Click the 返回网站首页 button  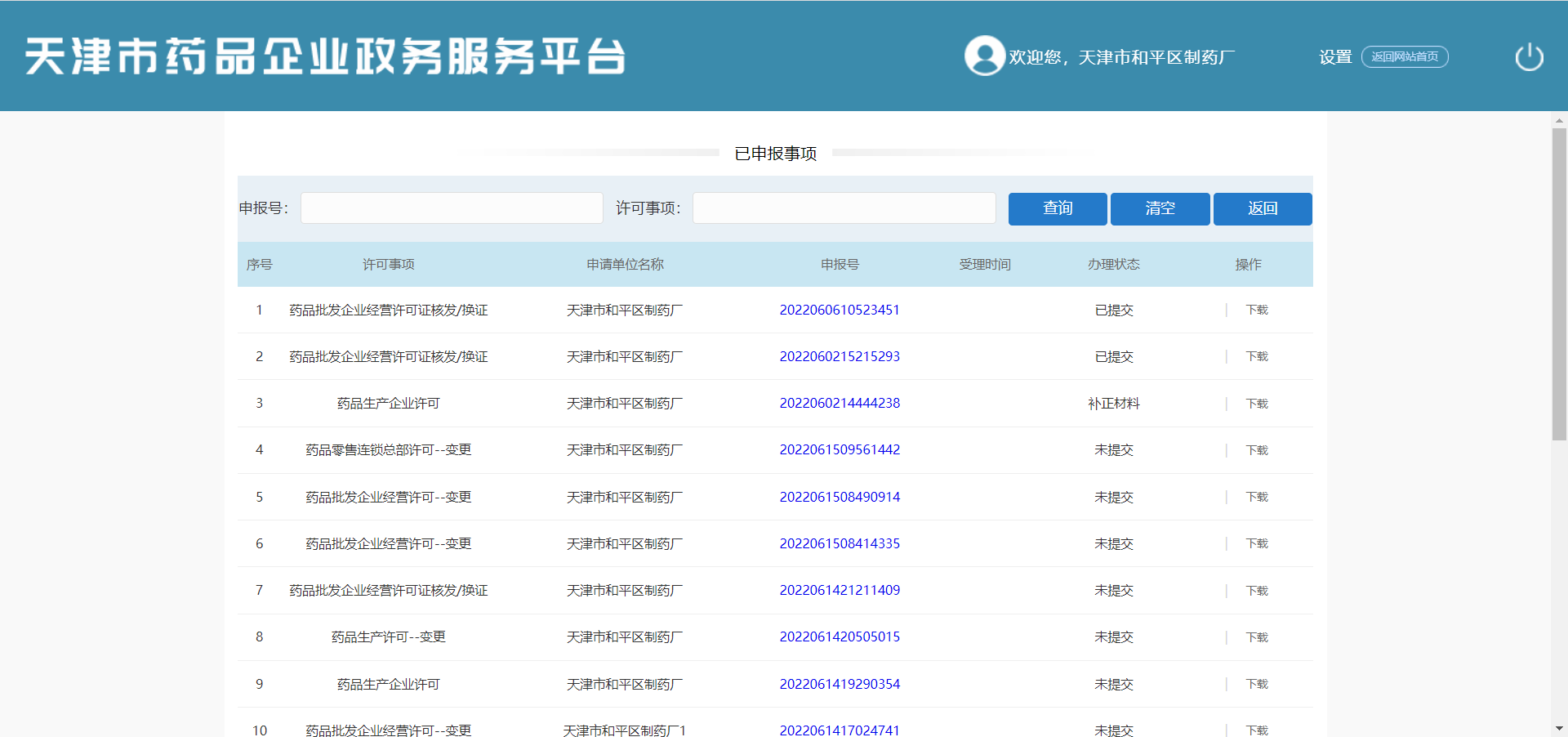pos(1404,57)
